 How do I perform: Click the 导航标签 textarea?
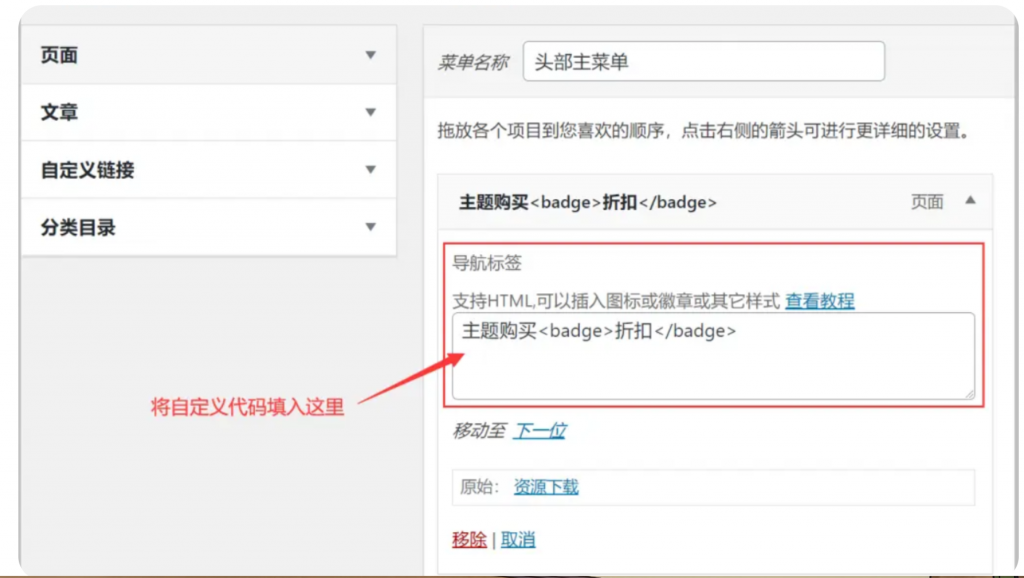(713, 356)
